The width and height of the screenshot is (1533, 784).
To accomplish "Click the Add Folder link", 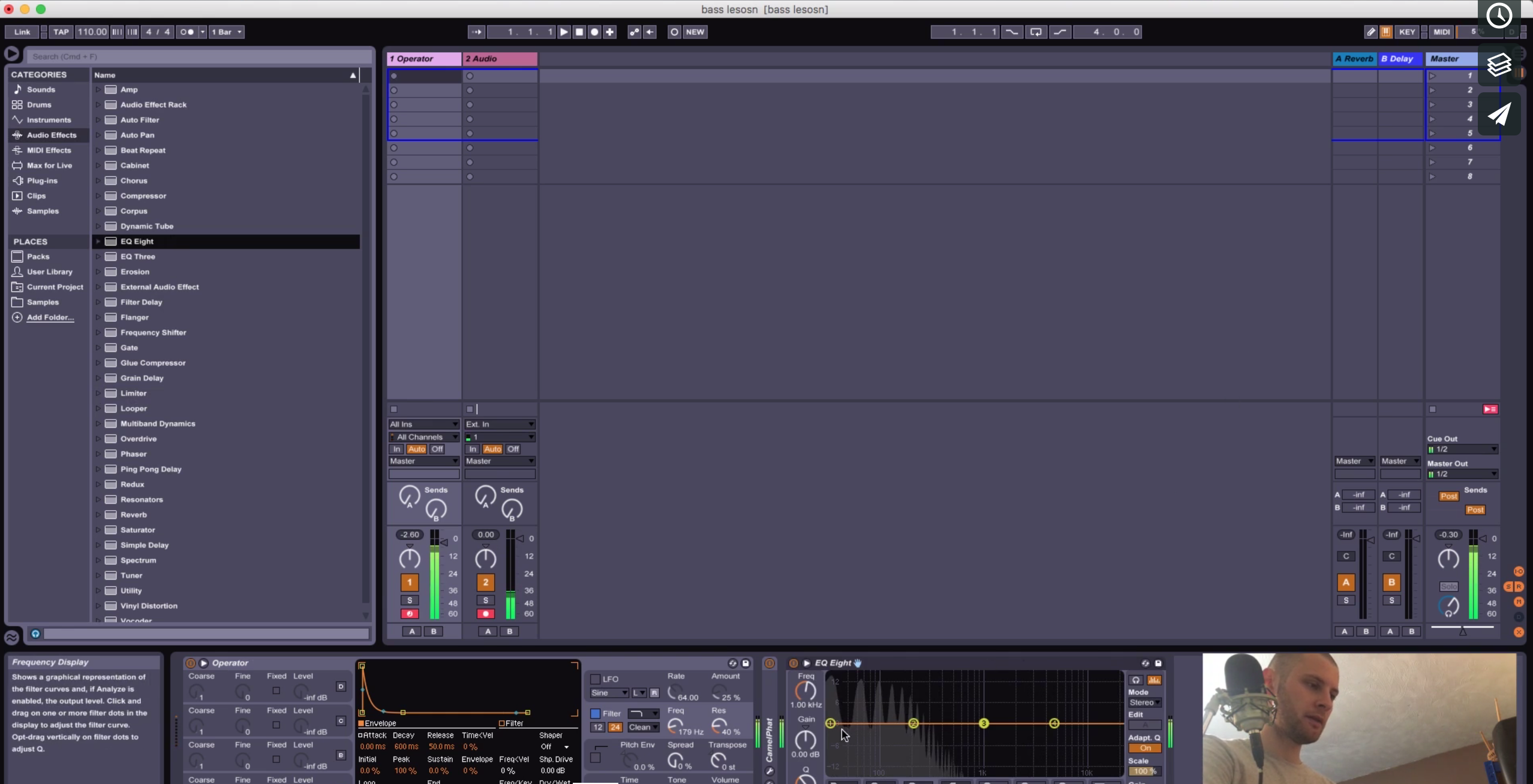I will point(50,317).
